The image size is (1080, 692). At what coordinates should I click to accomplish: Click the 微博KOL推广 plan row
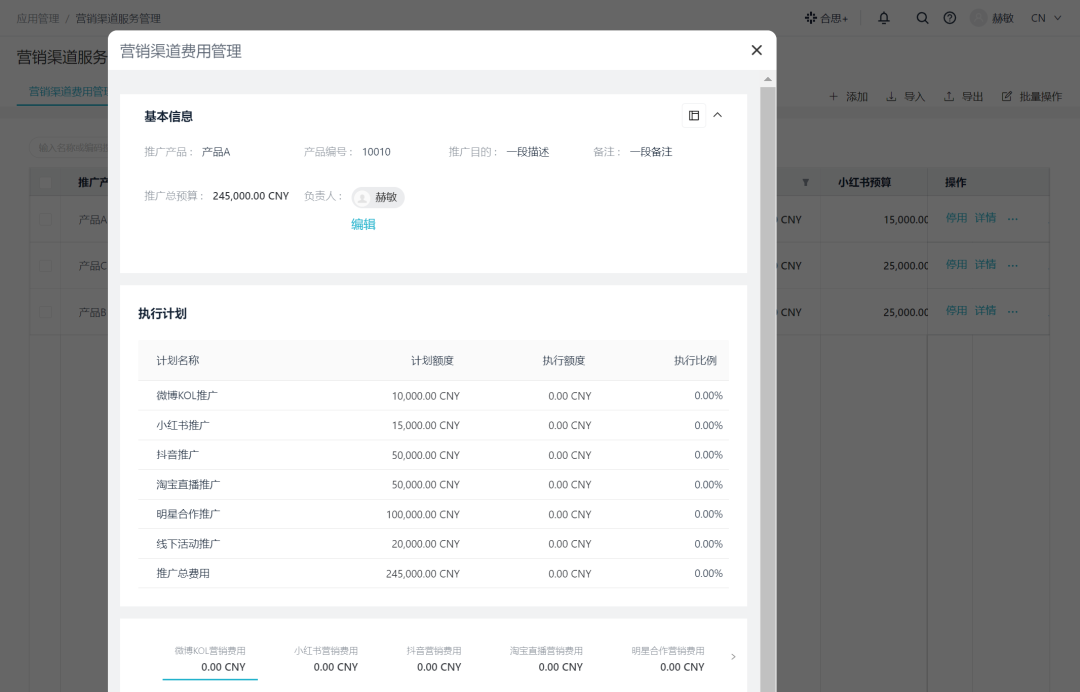click(433, 396)
